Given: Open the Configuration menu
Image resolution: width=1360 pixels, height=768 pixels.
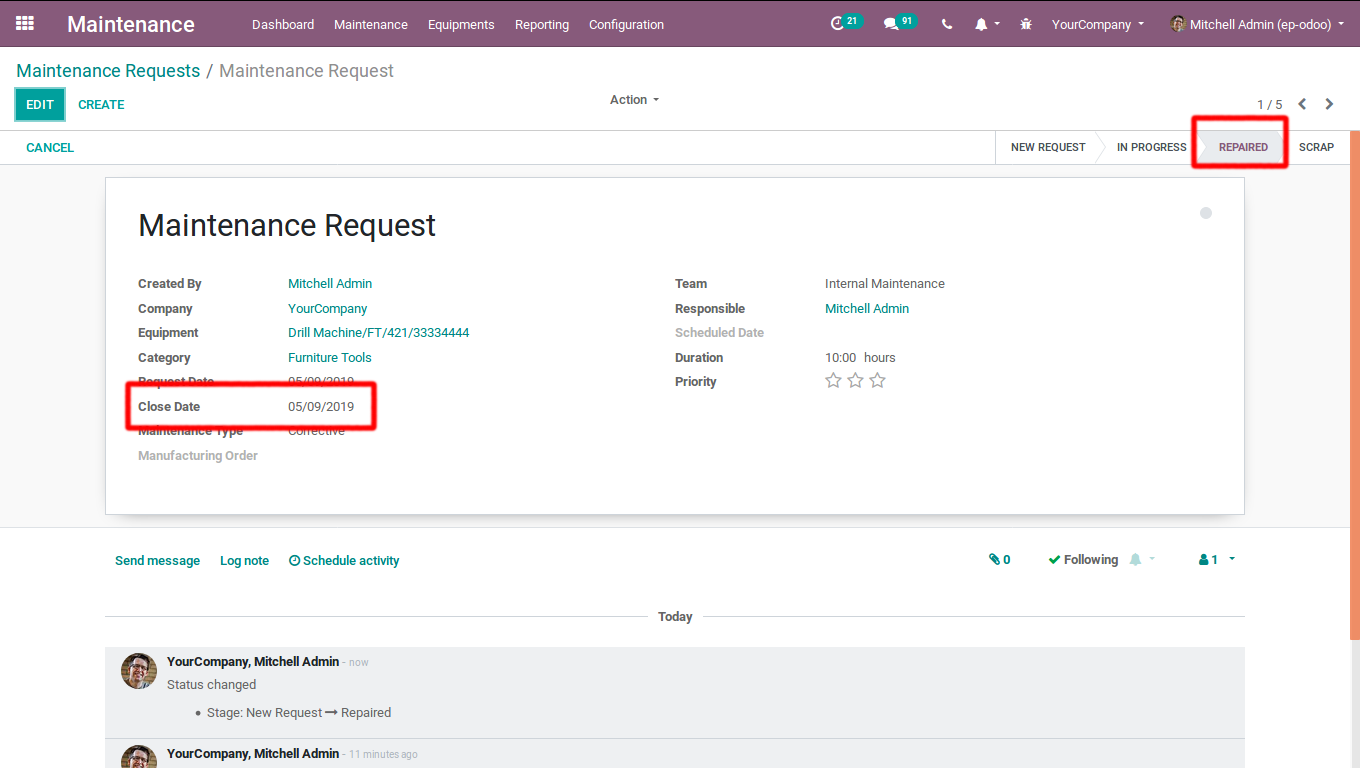Looking at the screenshot, I should (x=626, y=24).
